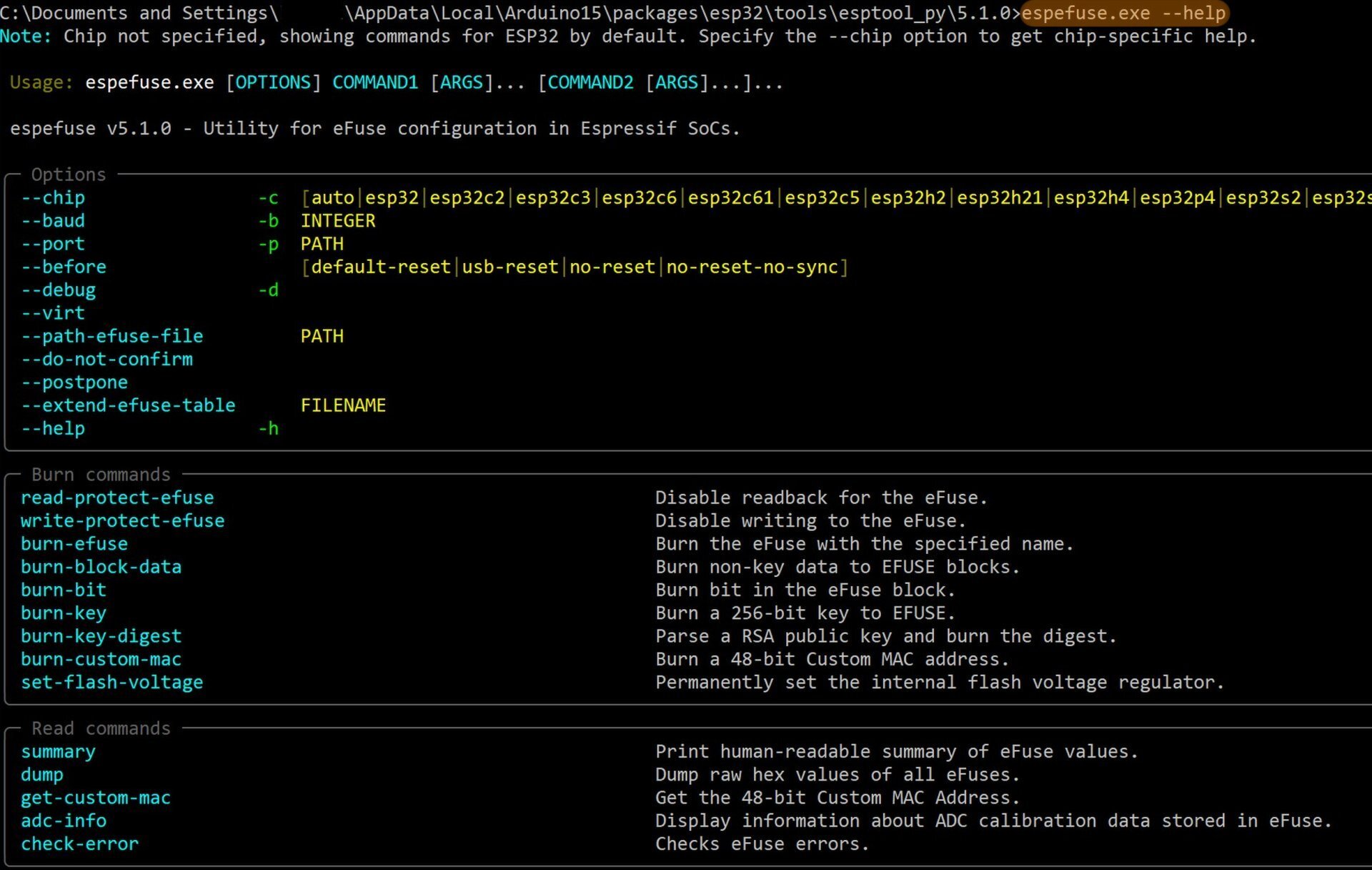Click the --extend-efuse-table option
1372x870 pixels.
tap(128, 406)
